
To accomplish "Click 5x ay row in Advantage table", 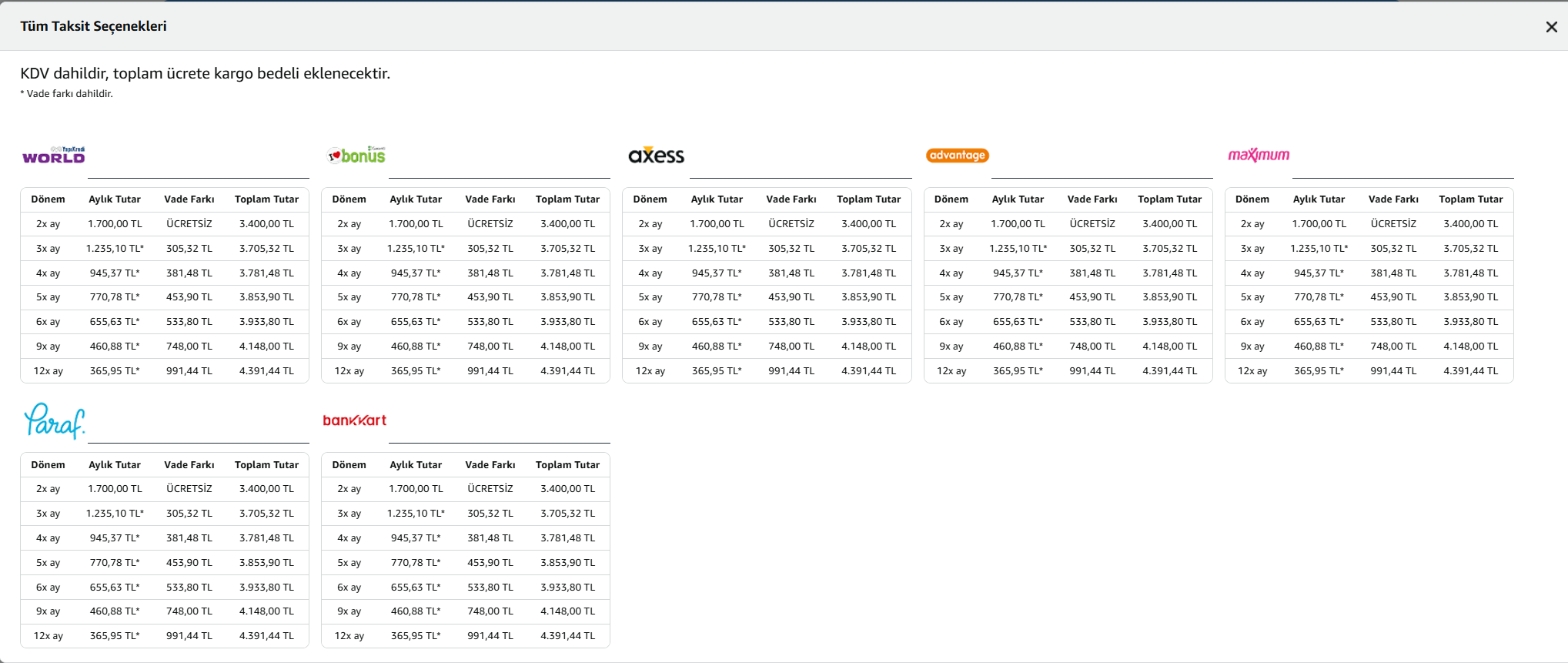I will click(x=1068, y=297).
